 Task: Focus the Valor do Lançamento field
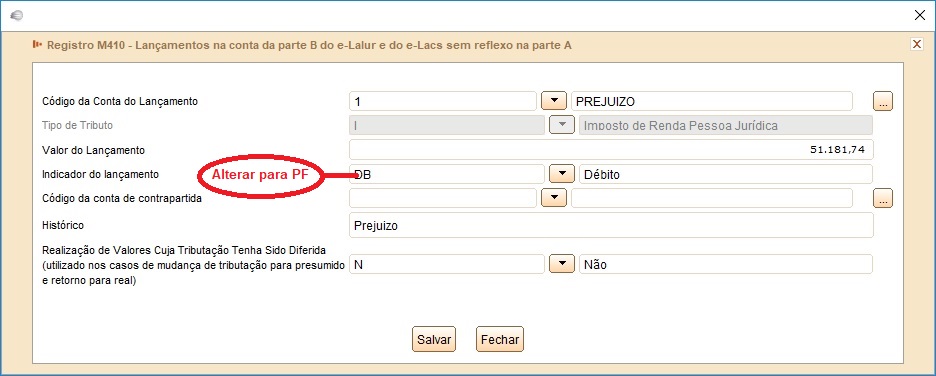611,149
